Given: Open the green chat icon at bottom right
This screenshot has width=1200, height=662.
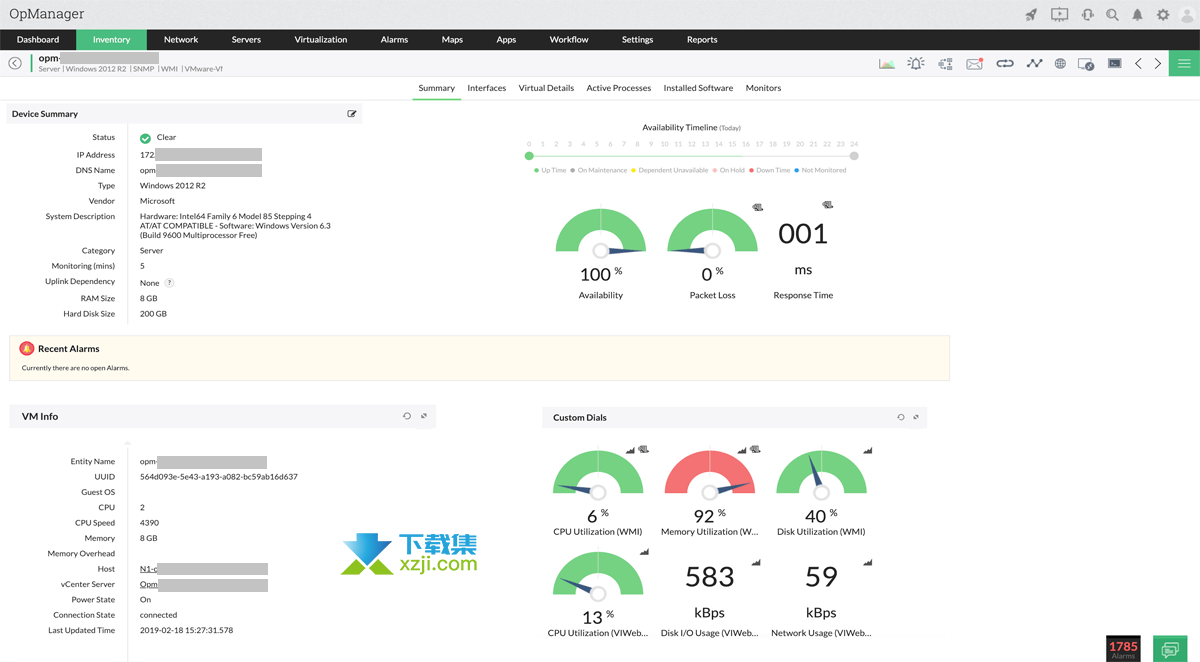Looking at the screenshot, I should click(1169, 648).
